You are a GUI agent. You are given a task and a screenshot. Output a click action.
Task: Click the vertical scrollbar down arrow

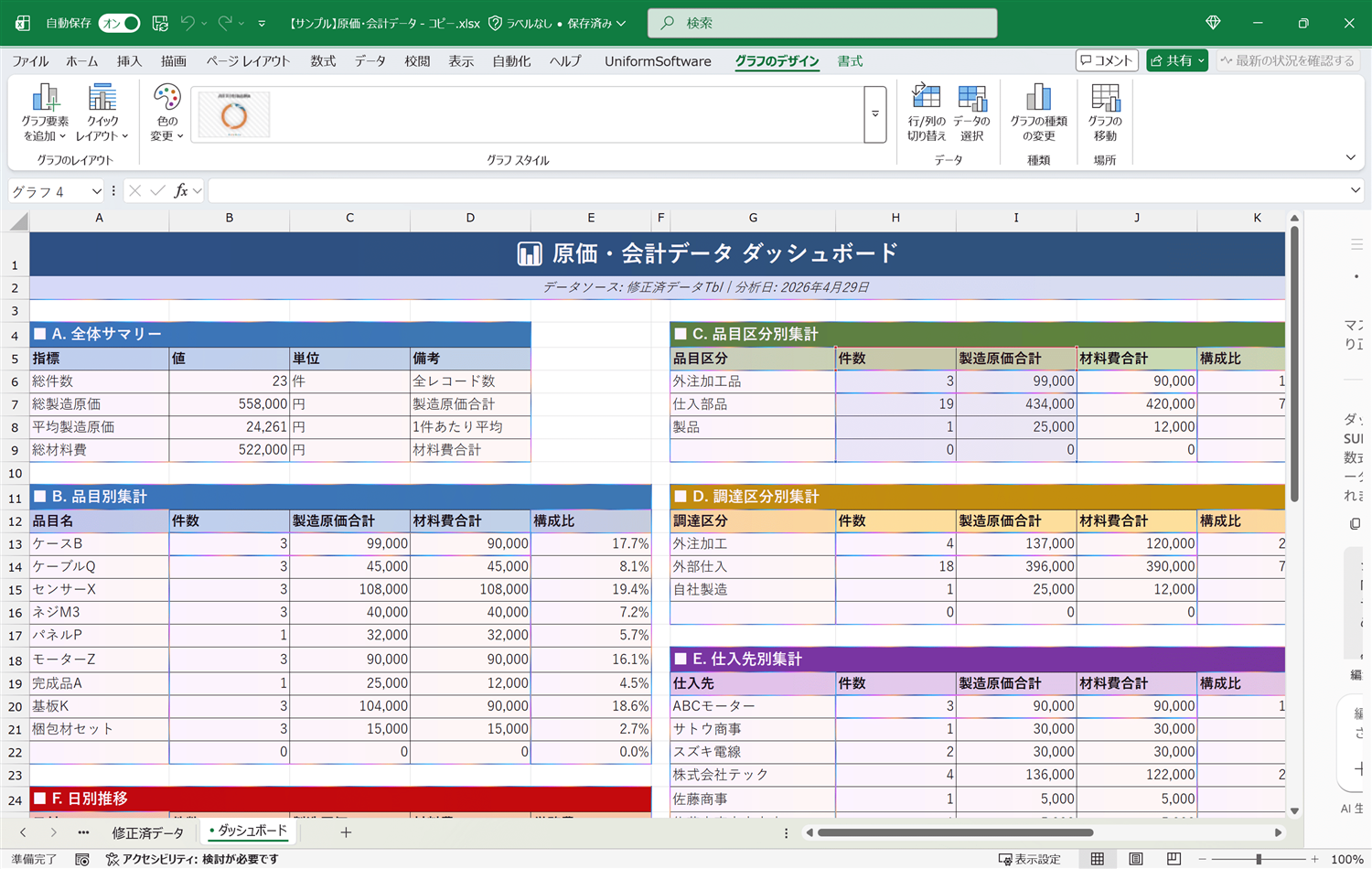pyautogui.click(x=1294, y=810)
